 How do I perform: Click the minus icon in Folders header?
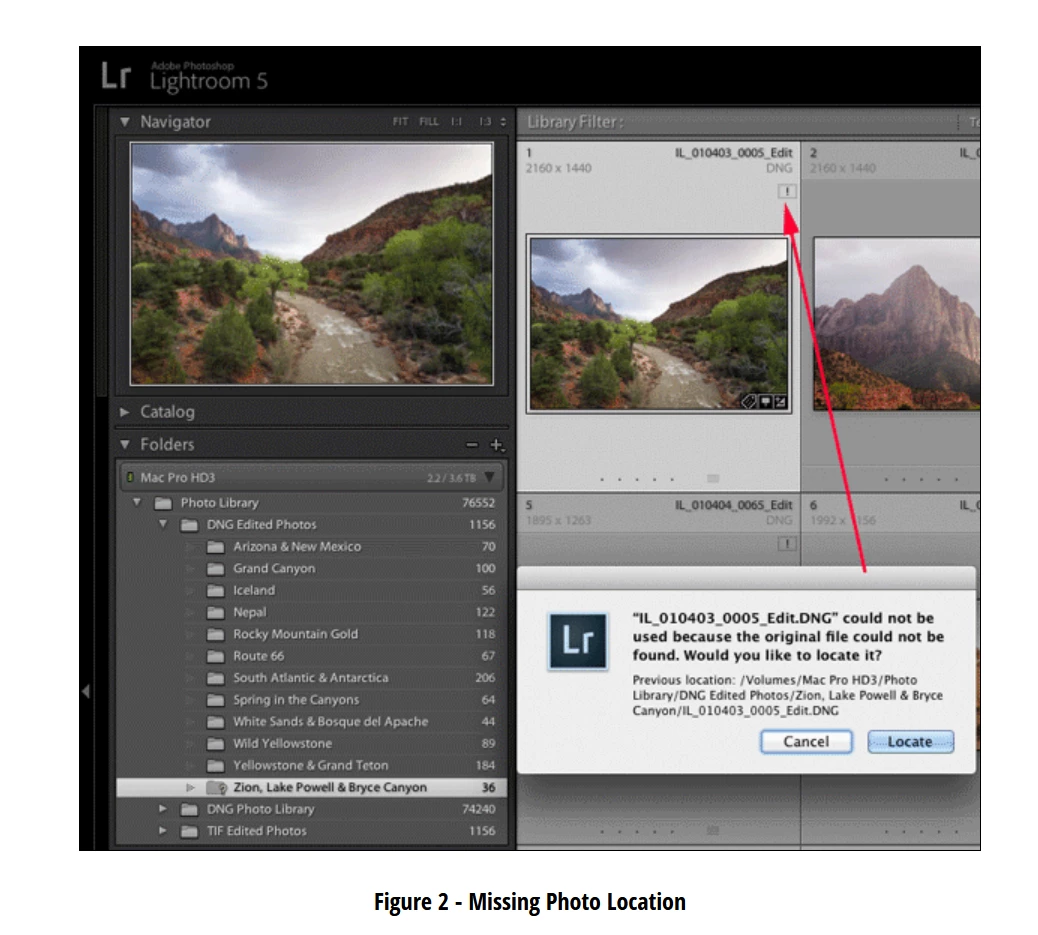click(x=472, y=445)
